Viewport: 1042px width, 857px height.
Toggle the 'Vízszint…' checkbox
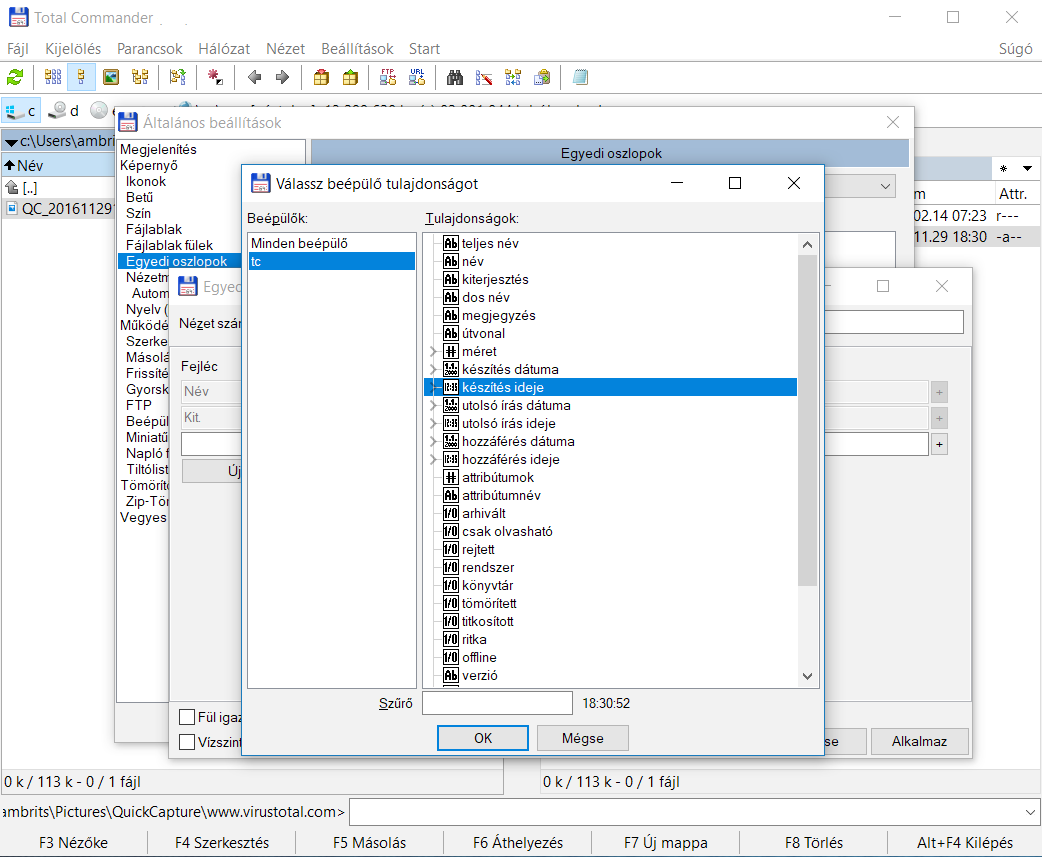187,742
